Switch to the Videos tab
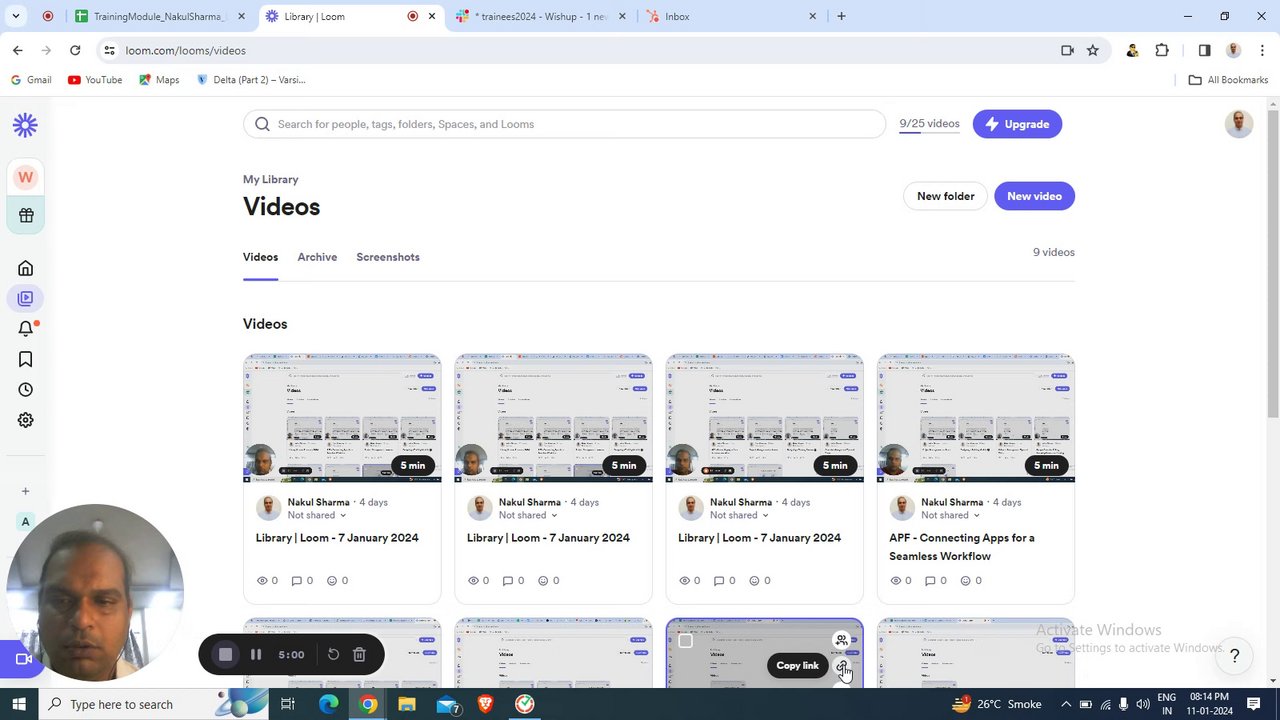 point(260,257)
